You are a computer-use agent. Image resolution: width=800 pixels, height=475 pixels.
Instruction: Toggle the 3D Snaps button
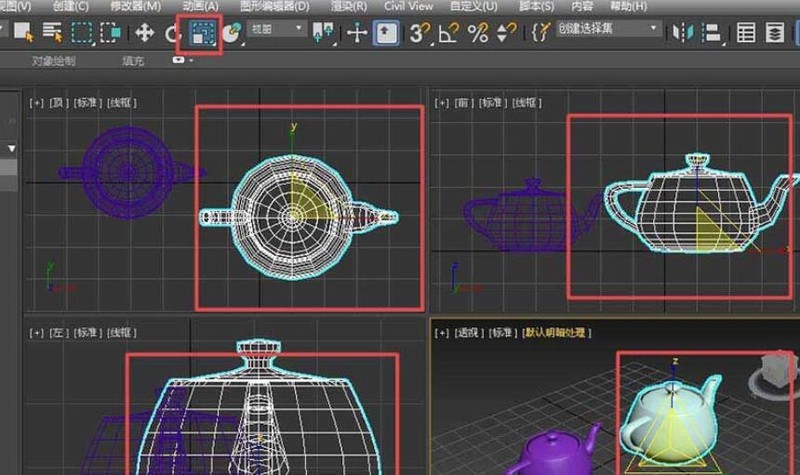click(420, 33)
